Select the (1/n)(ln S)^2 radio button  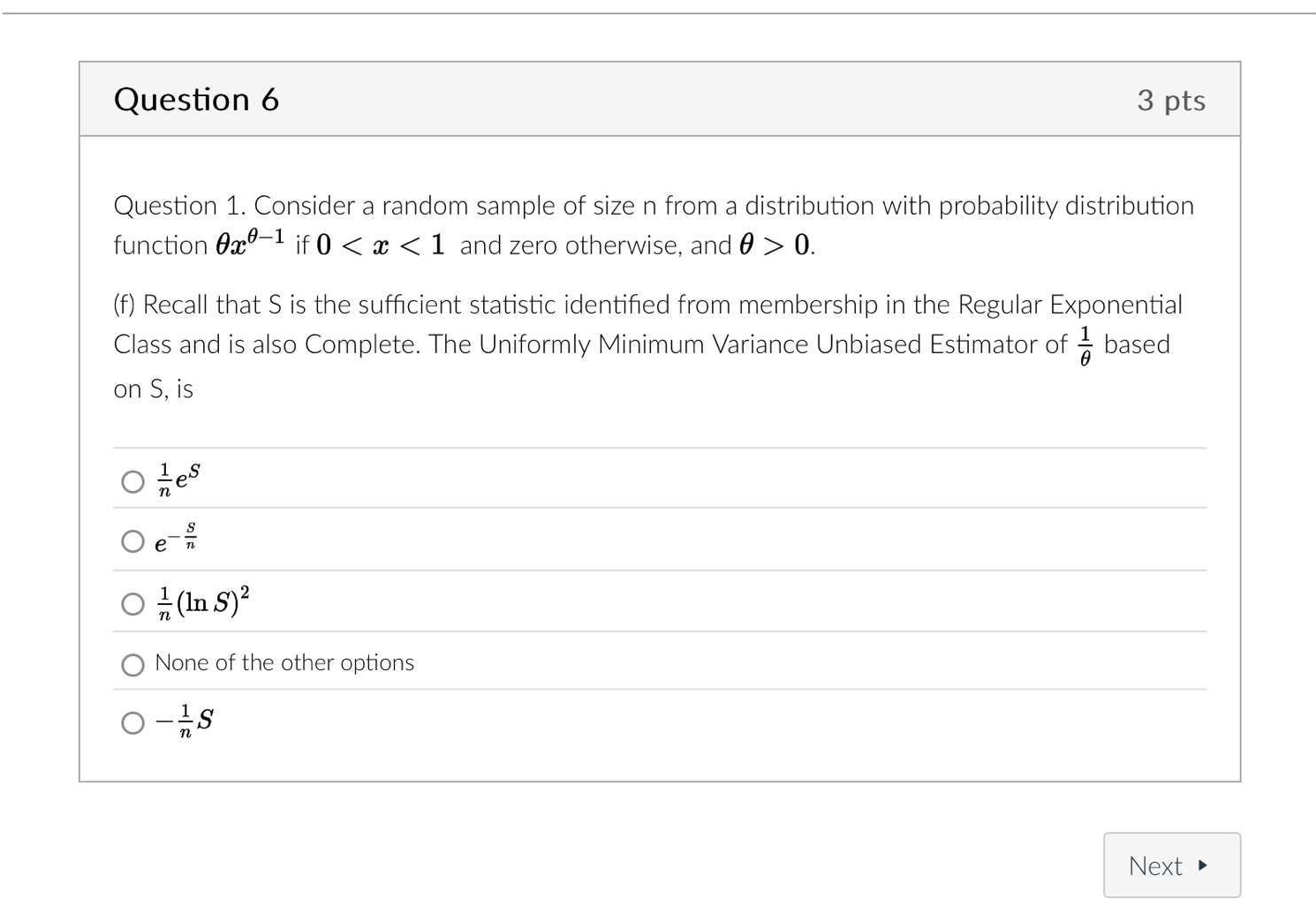132,604
